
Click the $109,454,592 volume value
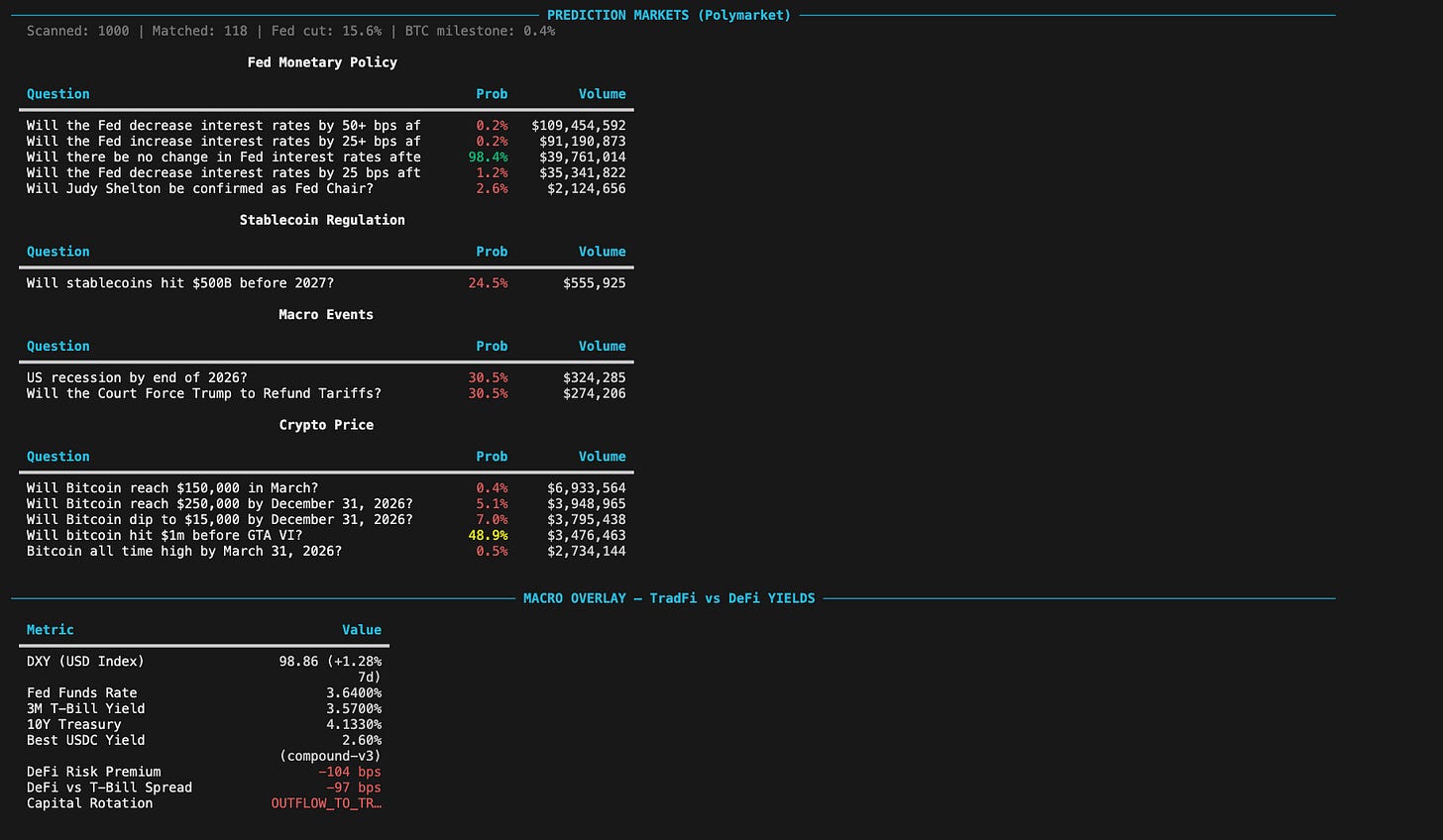579,126
